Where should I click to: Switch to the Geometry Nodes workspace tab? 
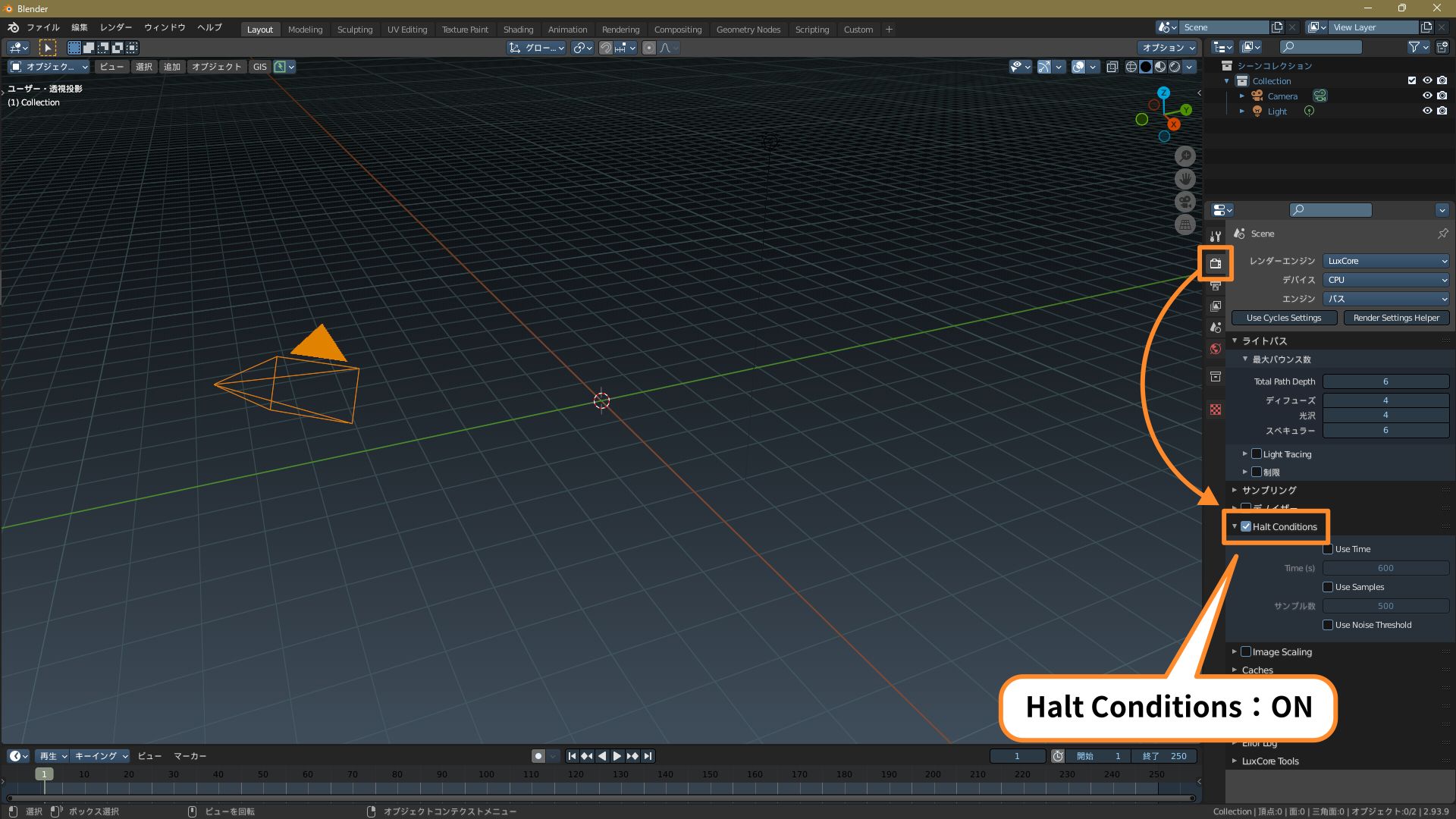[748, 30]
